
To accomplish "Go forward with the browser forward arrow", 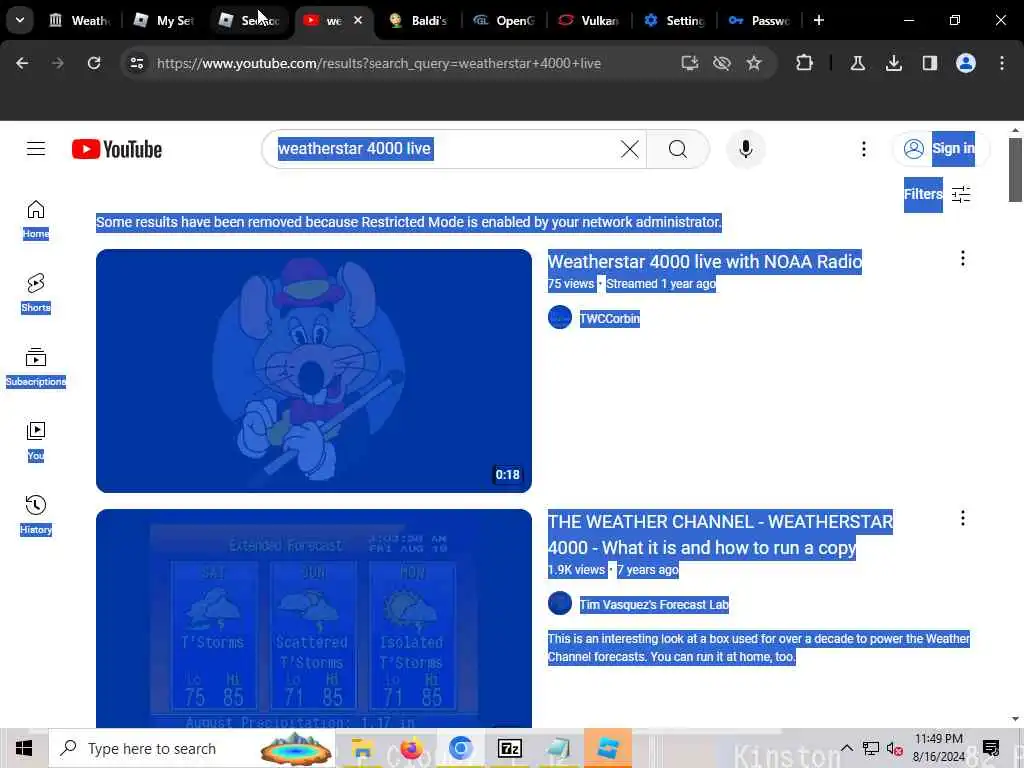I will click(57, 63).
